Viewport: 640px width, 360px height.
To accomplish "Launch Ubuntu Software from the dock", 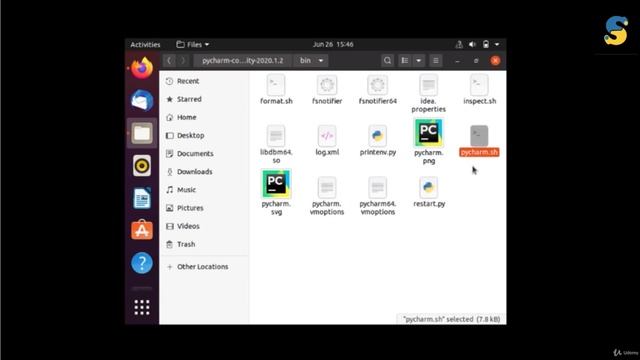I will pos(142,230).
